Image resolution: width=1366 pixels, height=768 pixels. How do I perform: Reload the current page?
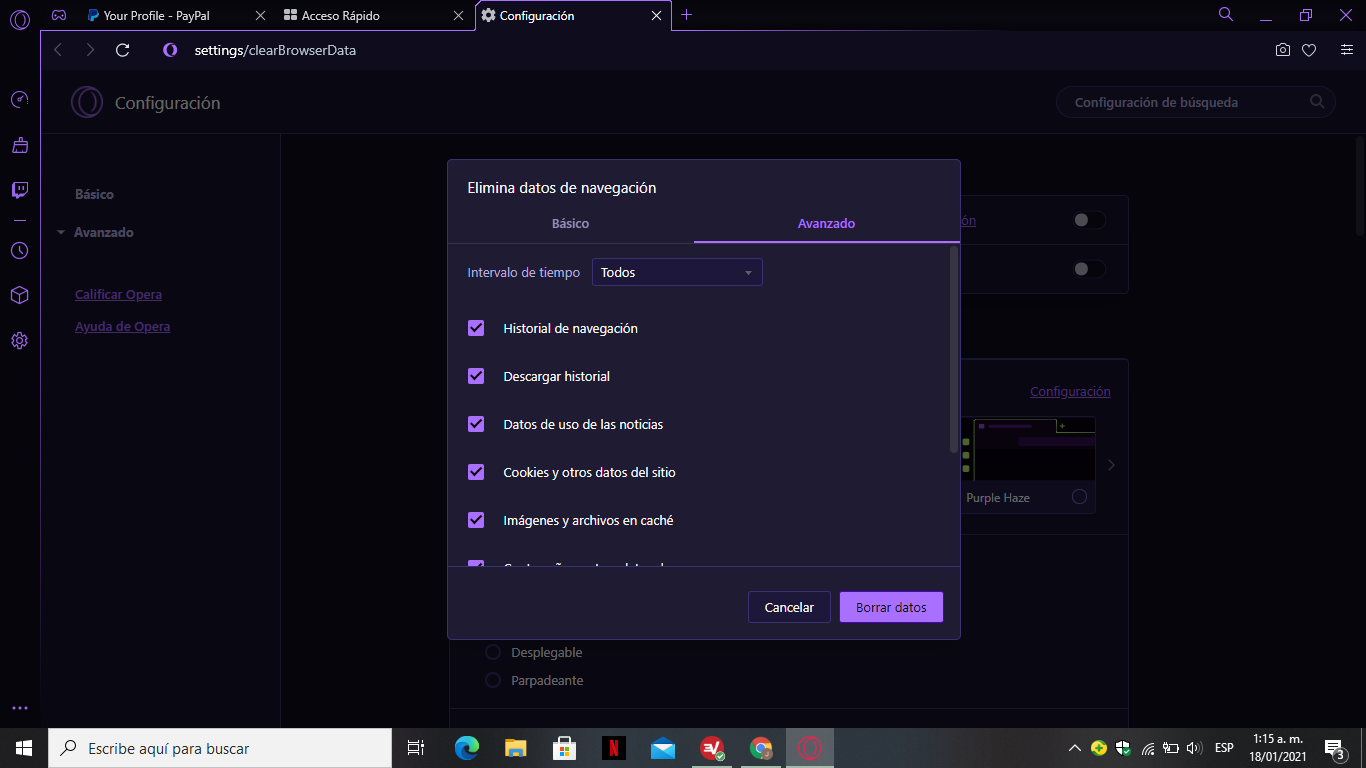coord(123,50)
